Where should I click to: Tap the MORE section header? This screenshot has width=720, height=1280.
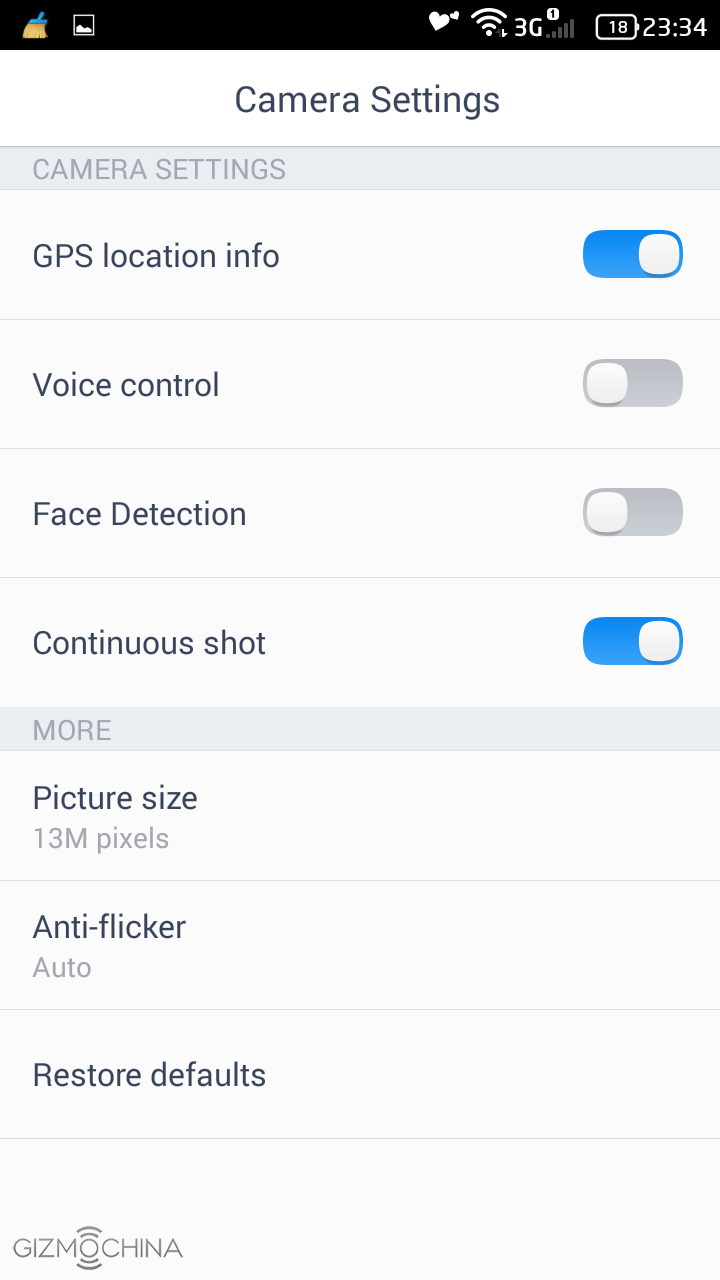tap(72, 730)
